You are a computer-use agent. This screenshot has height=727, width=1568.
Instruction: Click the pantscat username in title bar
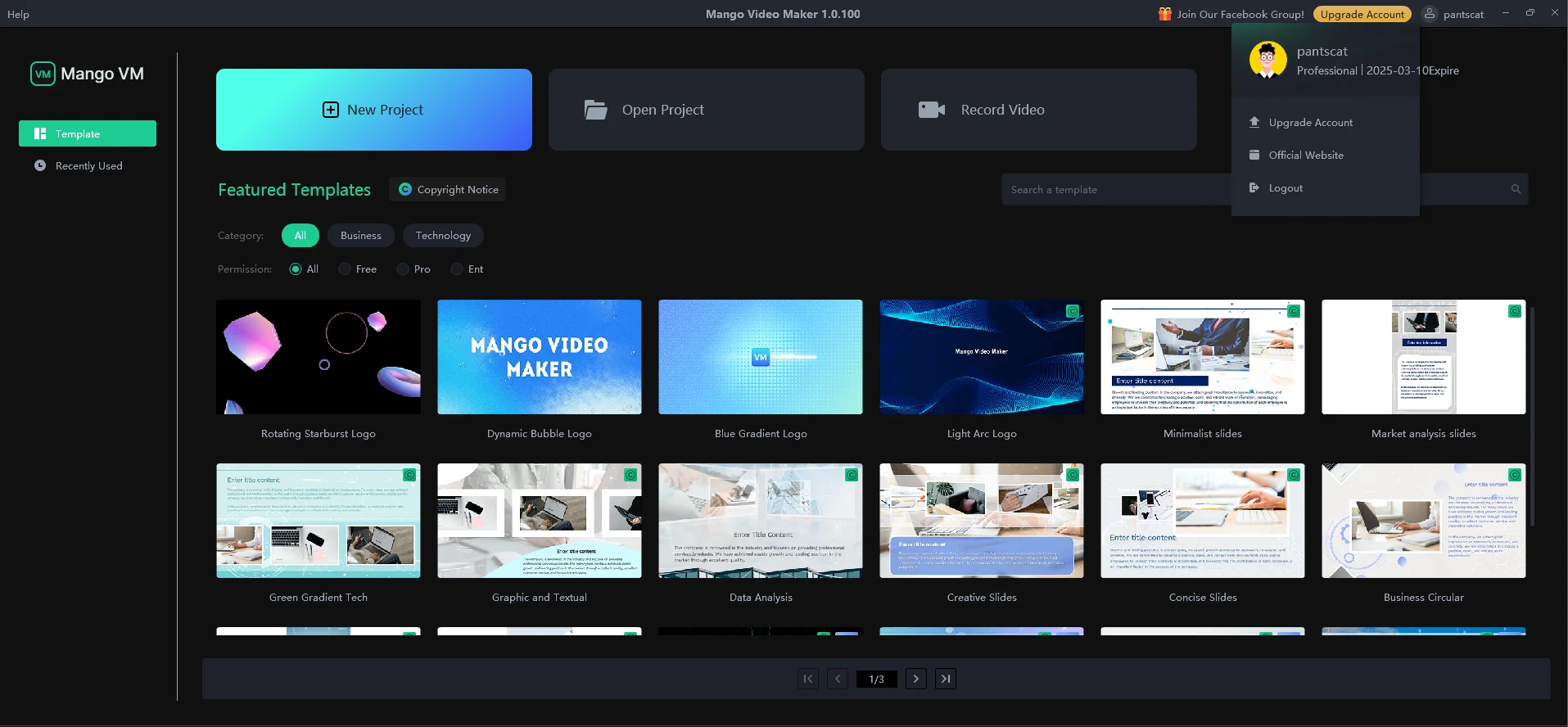tap(1463, 14)
